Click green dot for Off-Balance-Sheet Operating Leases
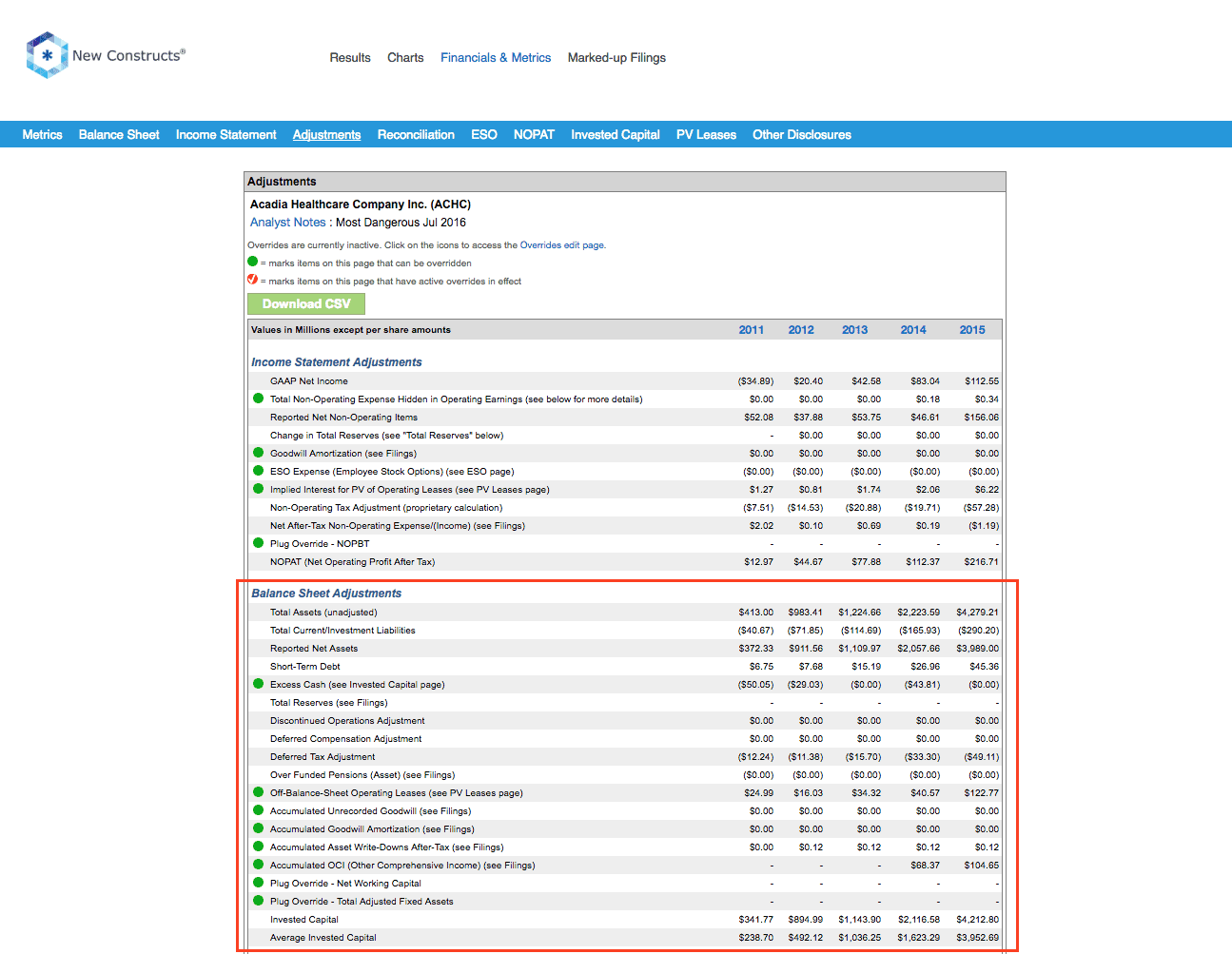1232x954 pixels. pos(258,792)
